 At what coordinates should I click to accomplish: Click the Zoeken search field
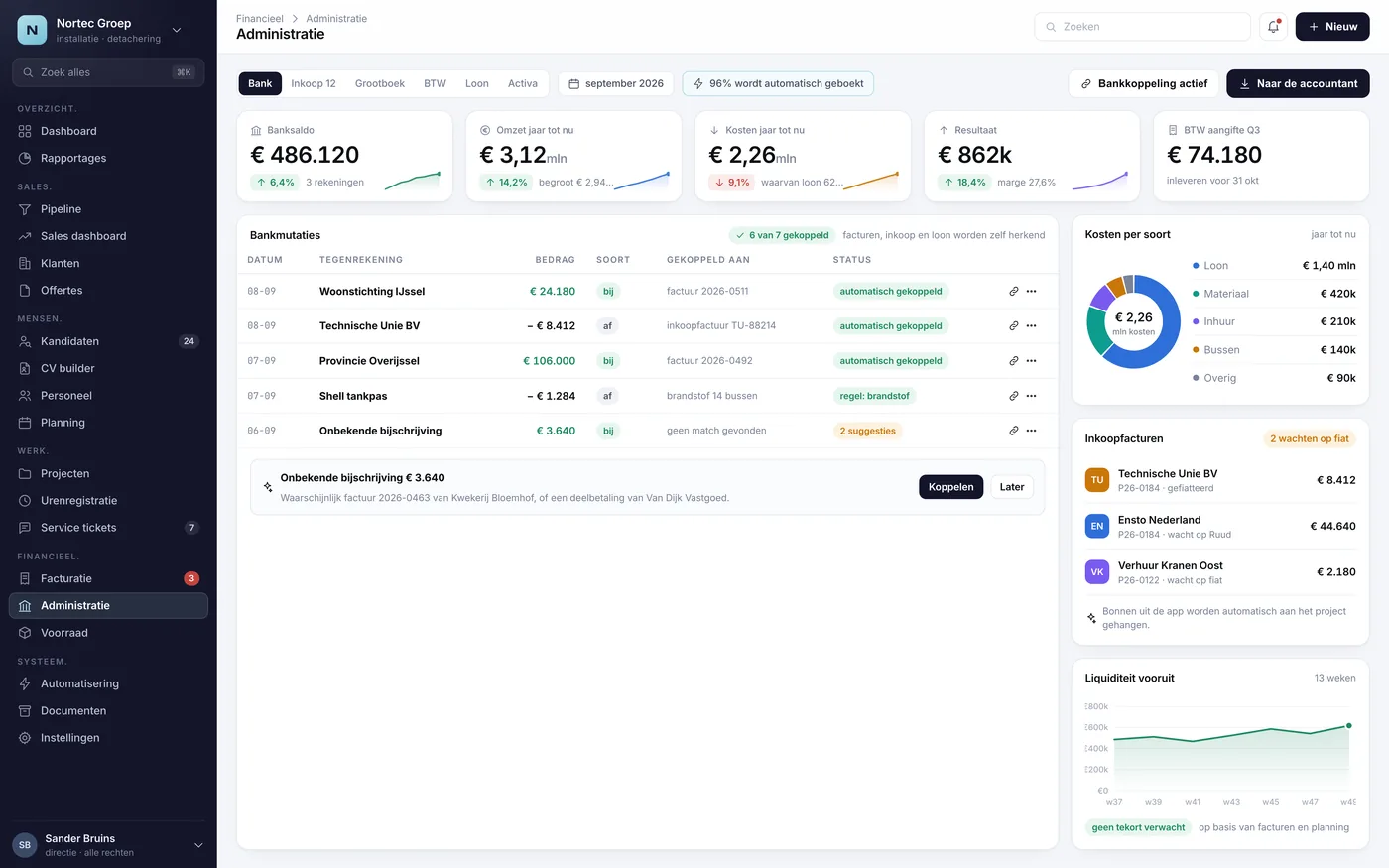pyautogui.click(x=1142, y=27)
